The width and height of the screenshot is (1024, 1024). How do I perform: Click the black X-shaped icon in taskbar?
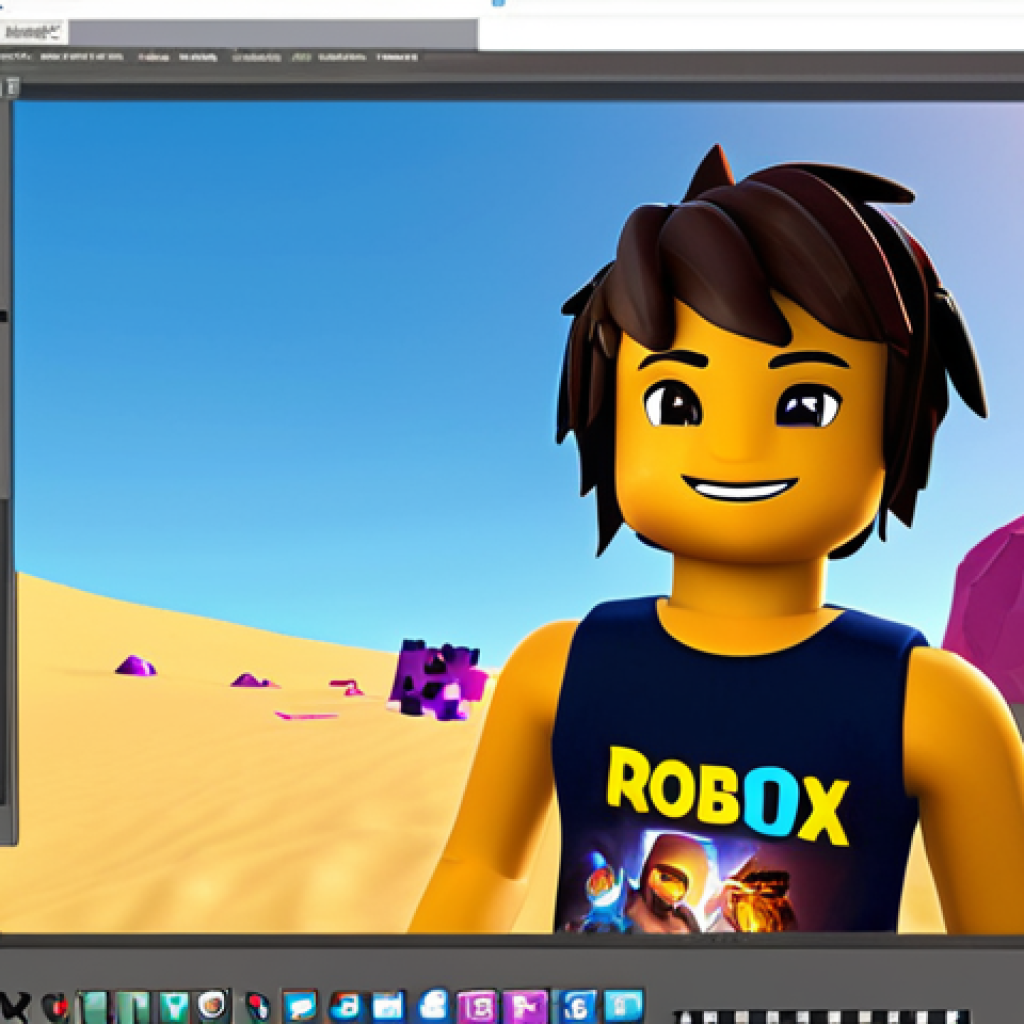14,1007
